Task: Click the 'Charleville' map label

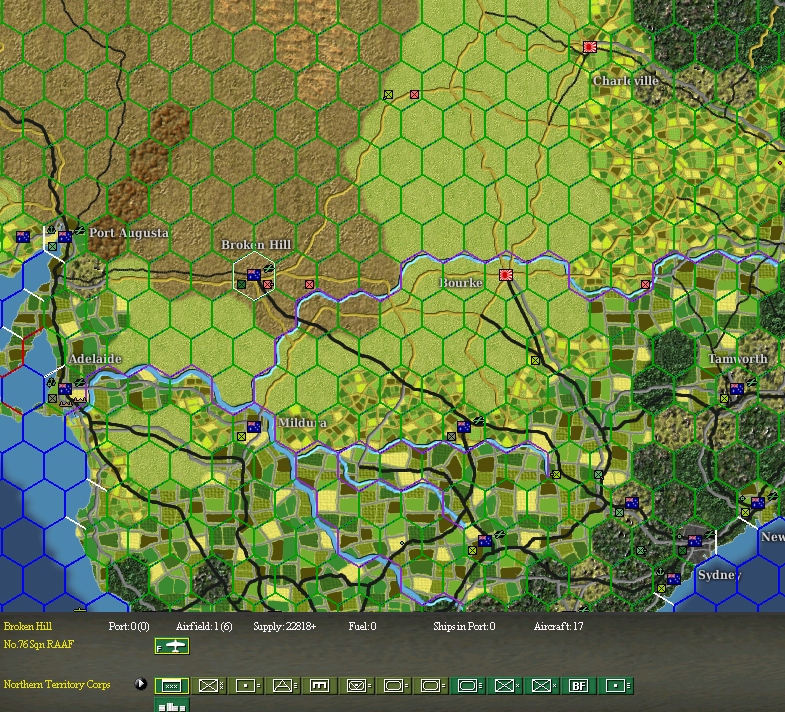Action: click(x=625, y=81)
